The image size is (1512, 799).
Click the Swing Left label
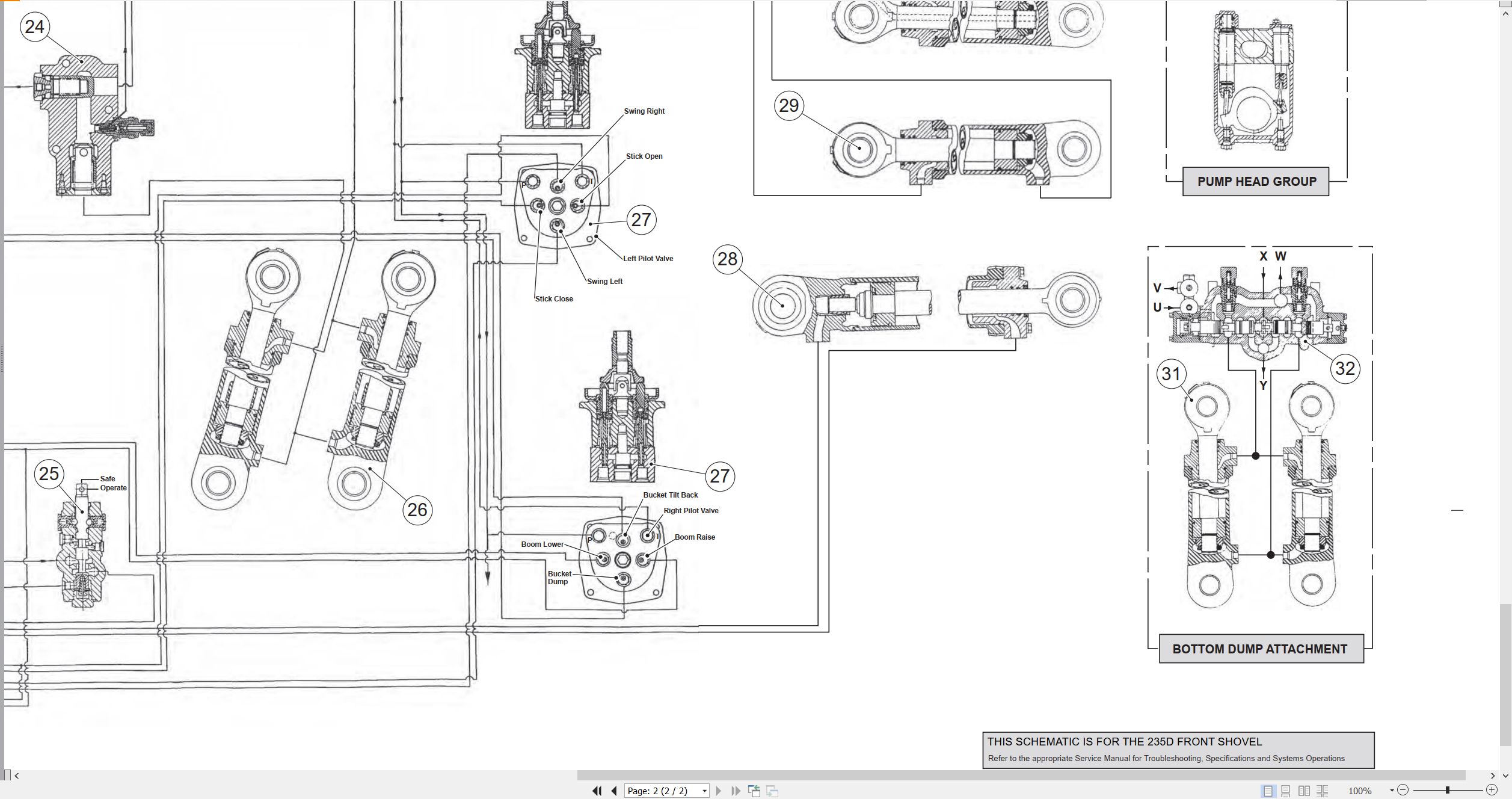(x=604, y=282)
